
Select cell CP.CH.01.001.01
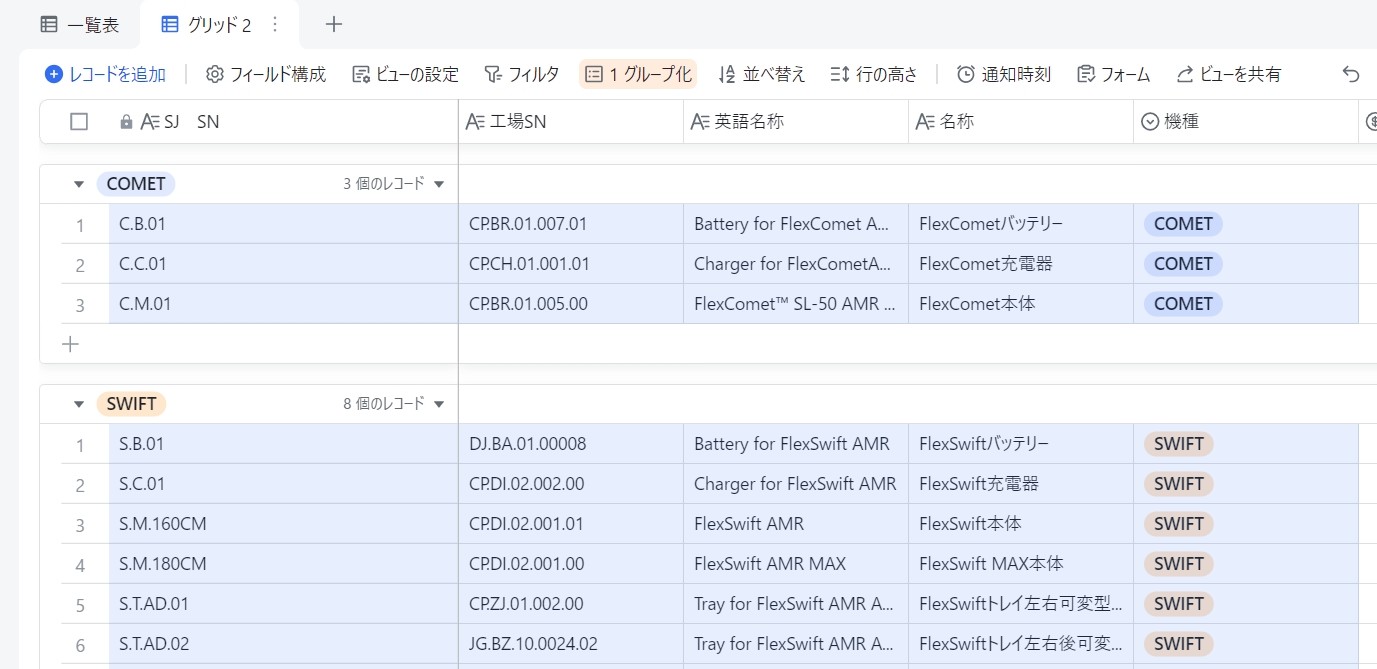[571, 264]
